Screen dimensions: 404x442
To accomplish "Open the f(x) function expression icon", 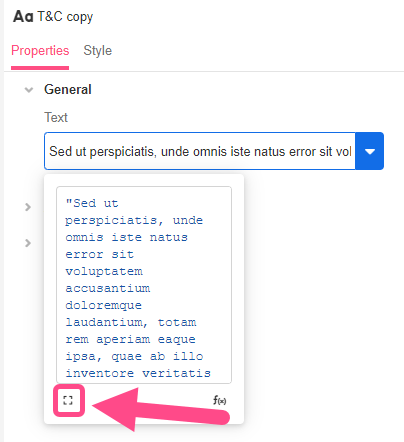I will (220, 400).
